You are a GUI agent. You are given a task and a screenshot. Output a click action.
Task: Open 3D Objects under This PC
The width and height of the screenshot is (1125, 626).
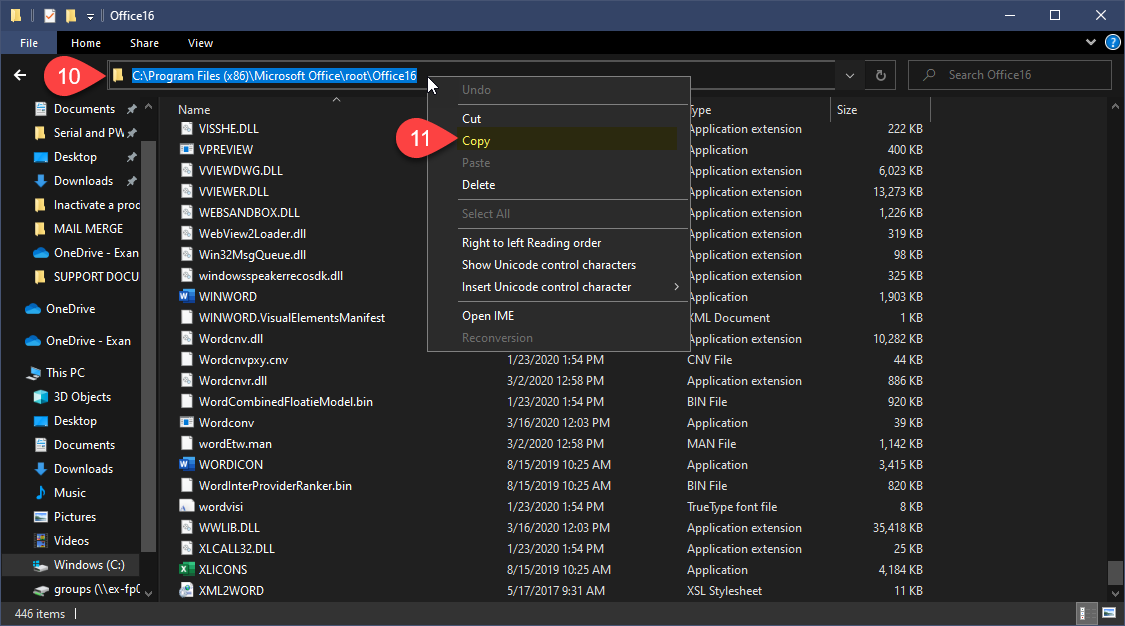pos(83,397)
